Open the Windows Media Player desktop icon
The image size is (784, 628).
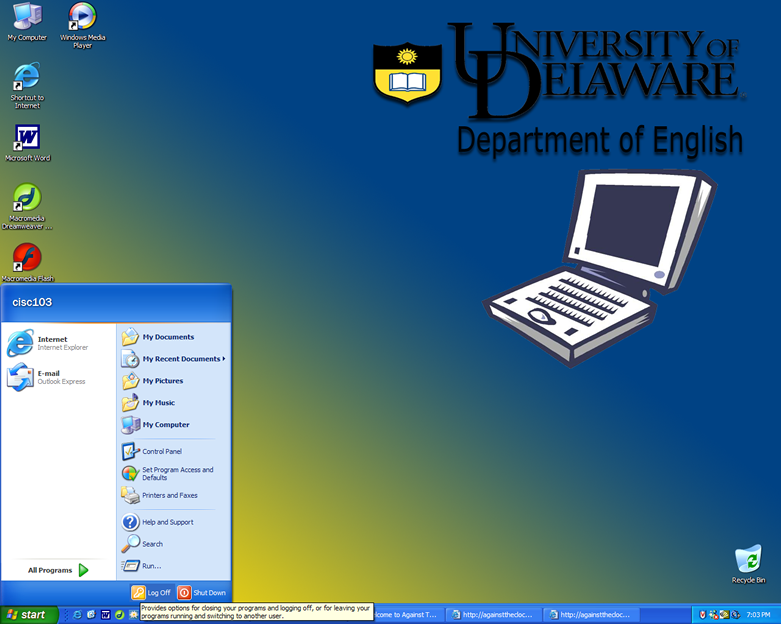pyautogui.click(x=82, y=25)
